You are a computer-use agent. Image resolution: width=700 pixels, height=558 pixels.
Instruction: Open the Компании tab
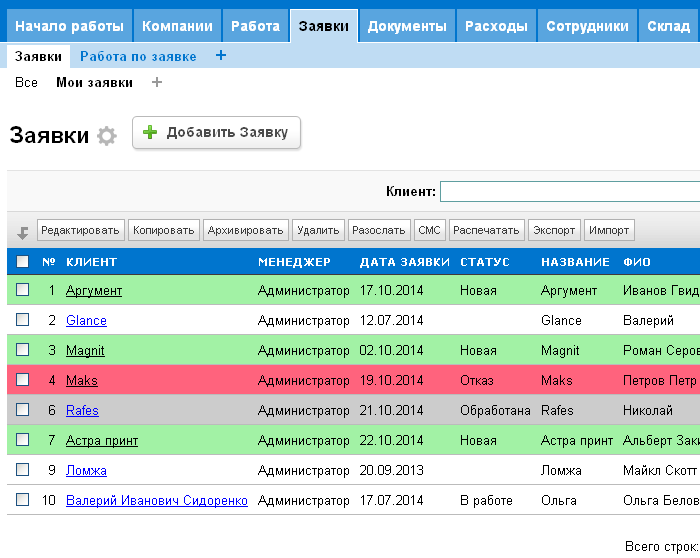(178, 27)
